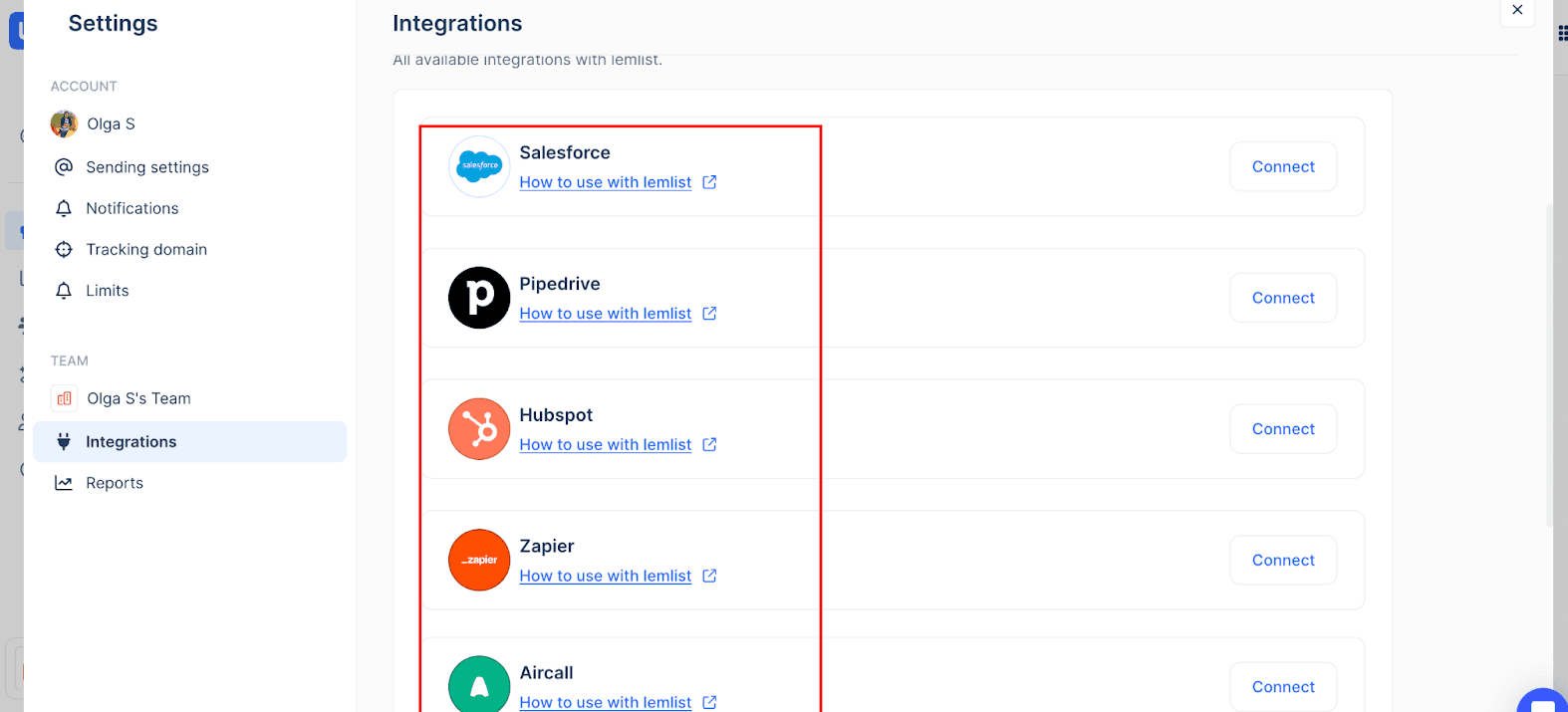1568x712 pixels.
Task: Click the bell icon next to Limits
Action: click(x=64, y=291)
